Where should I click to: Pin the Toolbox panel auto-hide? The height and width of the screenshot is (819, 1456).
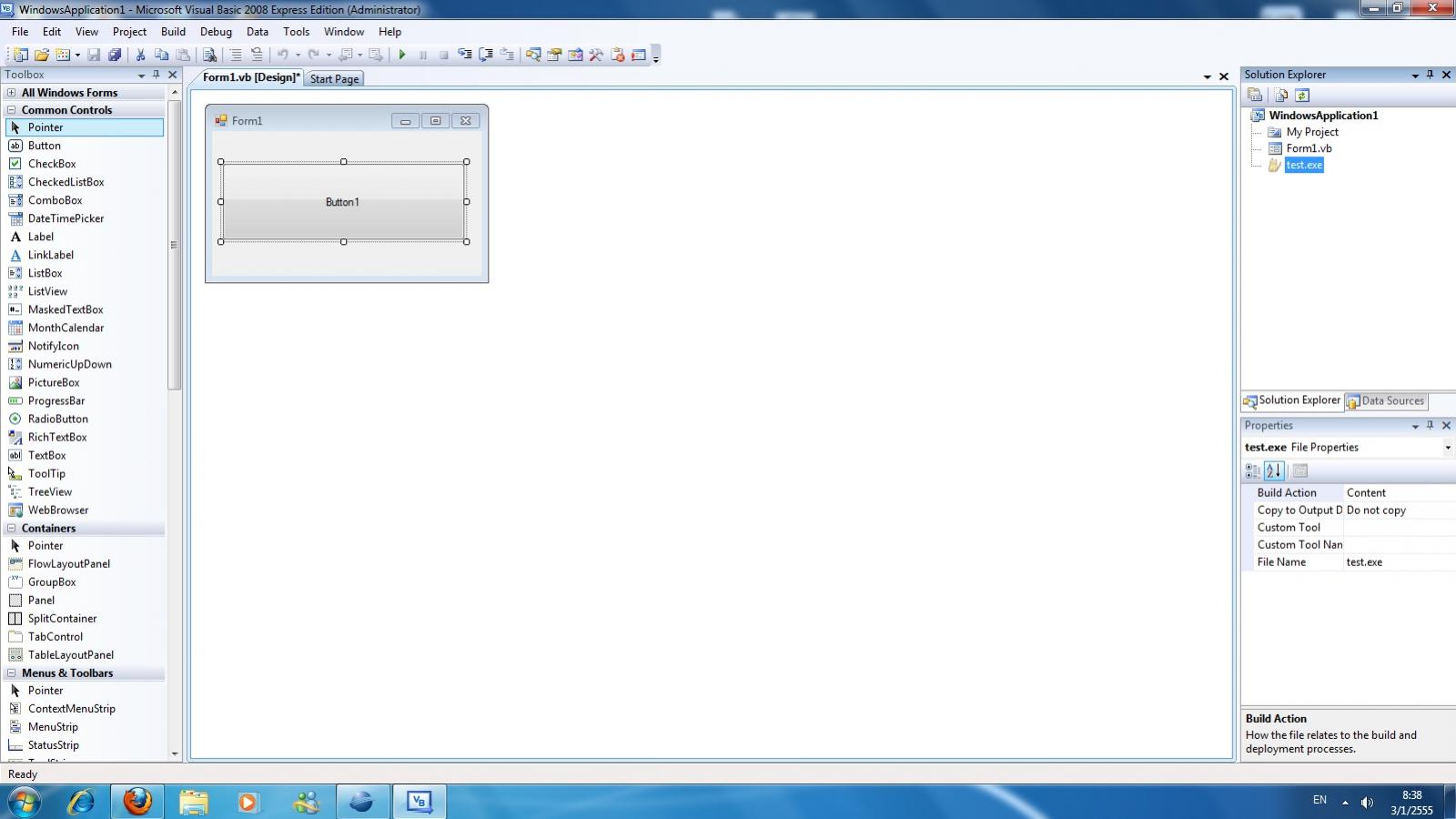pyautogui.click(x=157, y=75)
